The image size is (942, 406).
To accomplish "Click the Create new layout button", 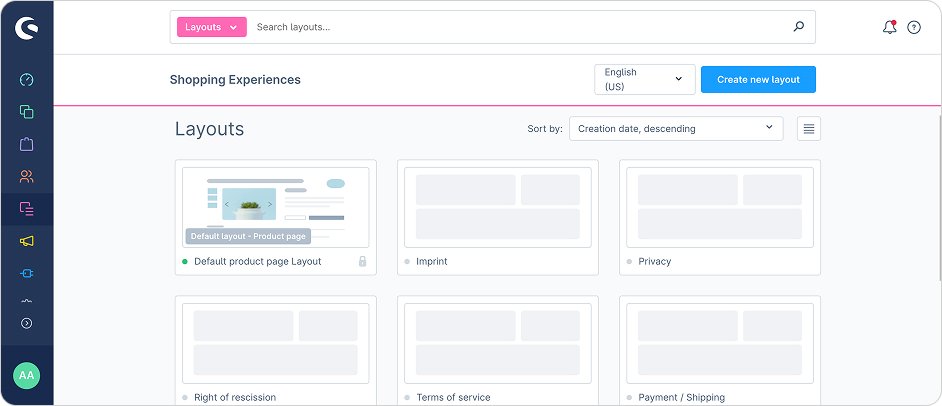I will click(x=758, y=80).
